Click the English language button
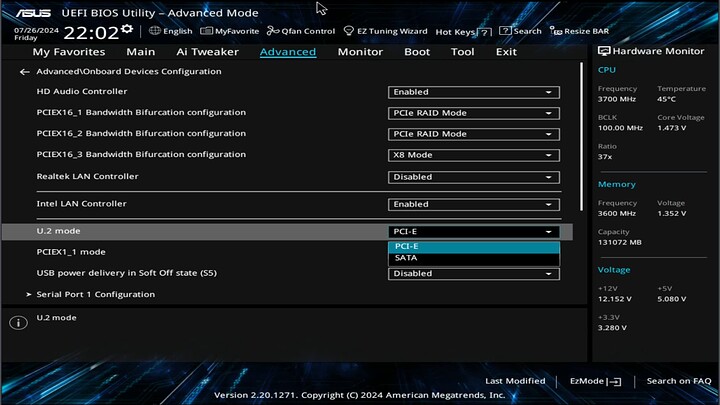Viewport: 720px width, 405px height. [178, 31]
